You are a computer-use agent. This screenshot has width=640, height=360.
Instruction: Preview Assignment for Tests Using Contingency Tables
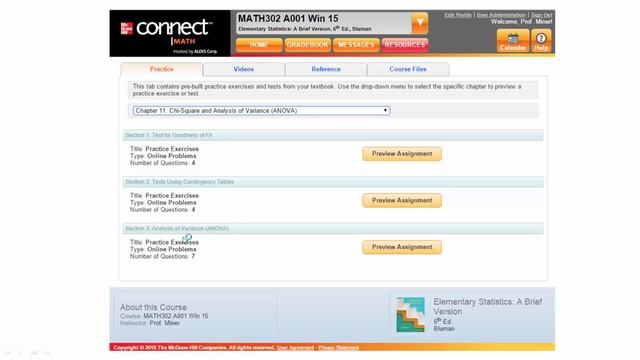402,200
